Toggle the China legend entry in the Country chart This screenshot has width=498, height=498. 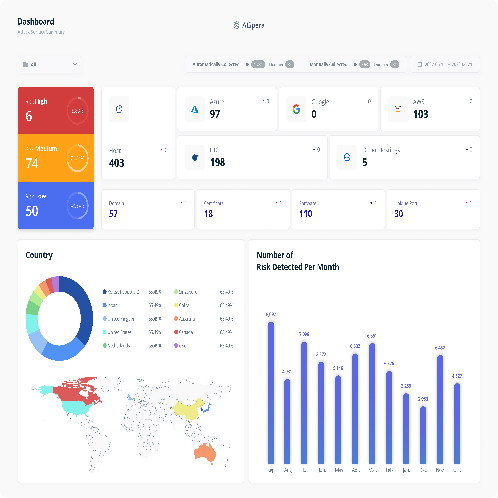coord(182,305)
